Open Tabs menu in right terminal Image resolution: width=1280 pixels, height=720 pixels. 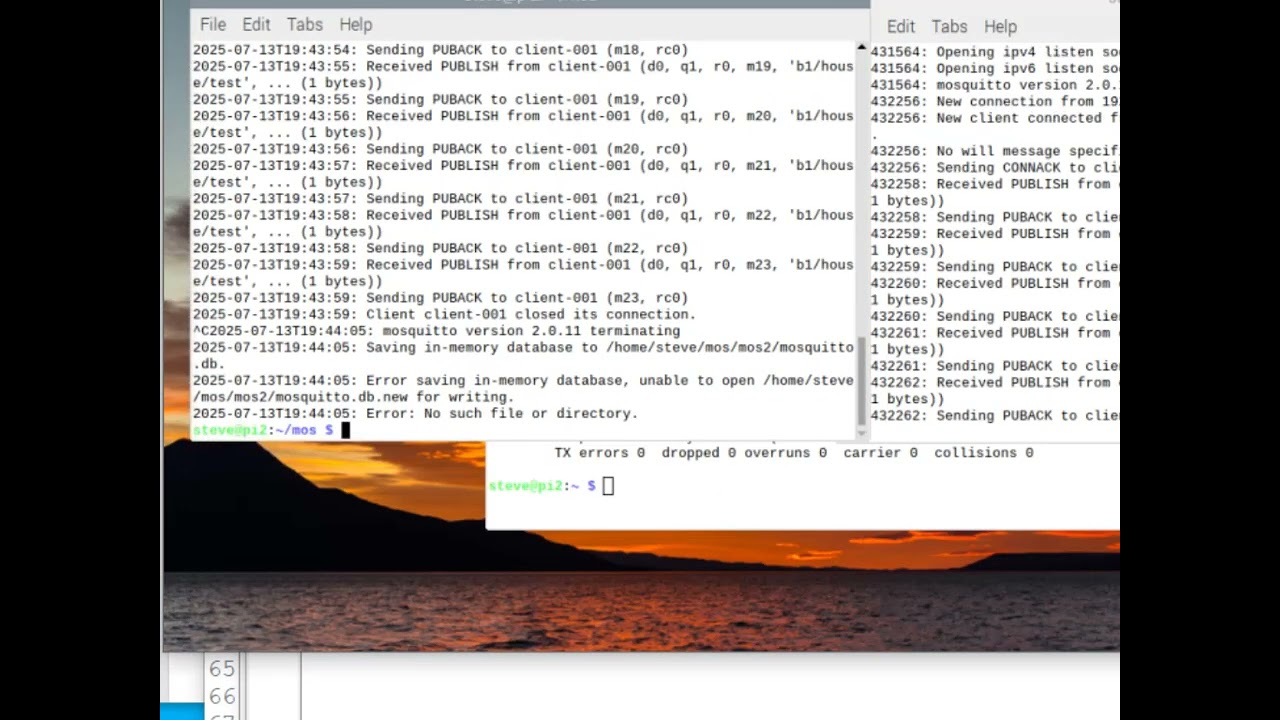(949, 26)
